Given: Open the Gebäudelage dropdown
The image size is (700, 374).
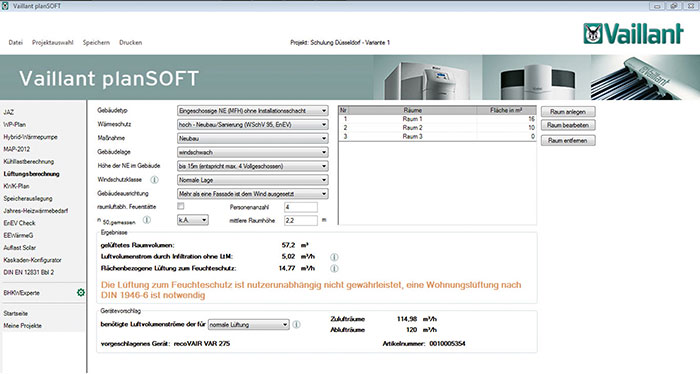Looking at the screenshot, I should click(x=253, y=152).
